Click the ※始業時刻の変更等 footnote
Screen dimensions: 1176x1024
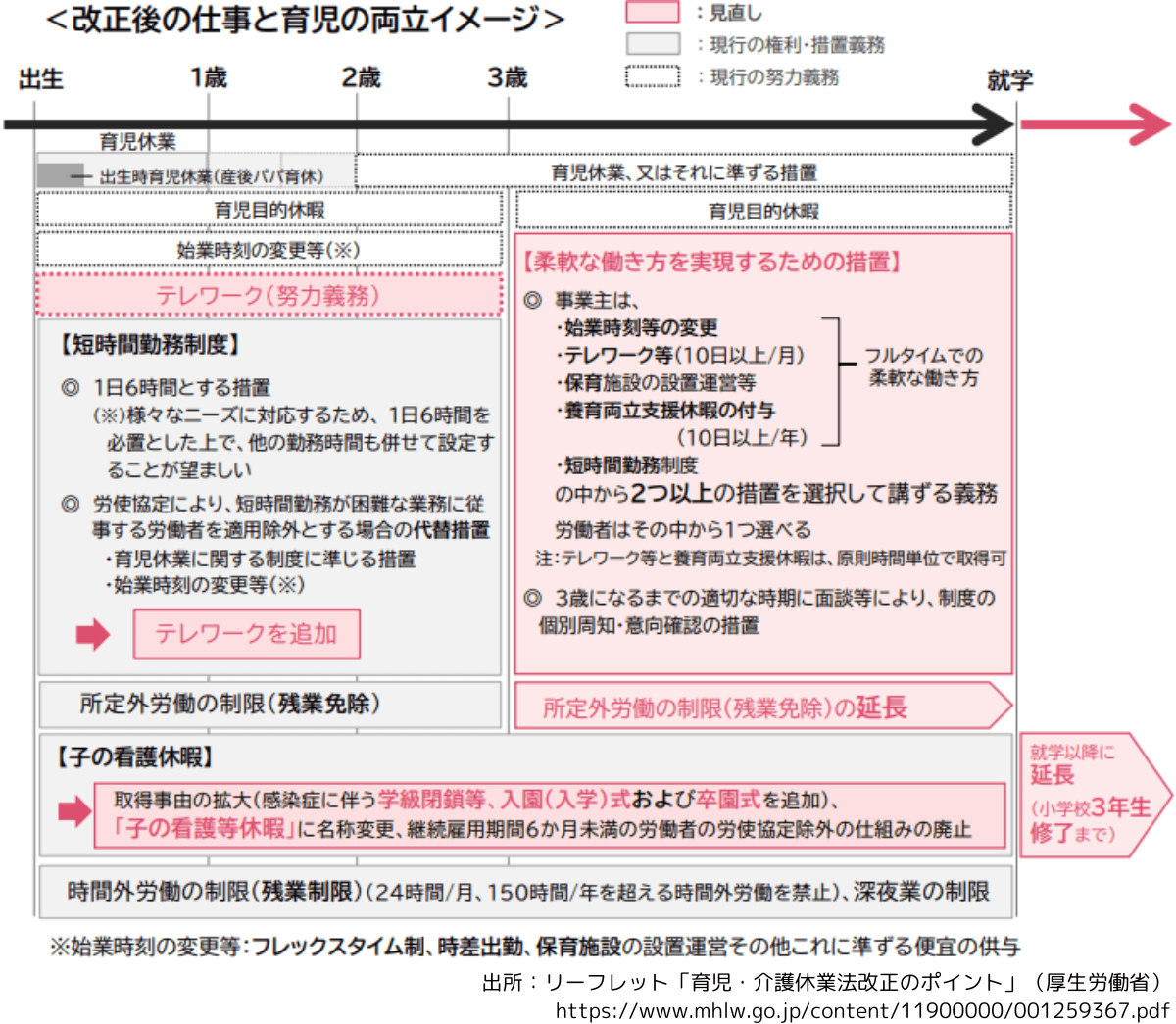[x=535, y=946]
